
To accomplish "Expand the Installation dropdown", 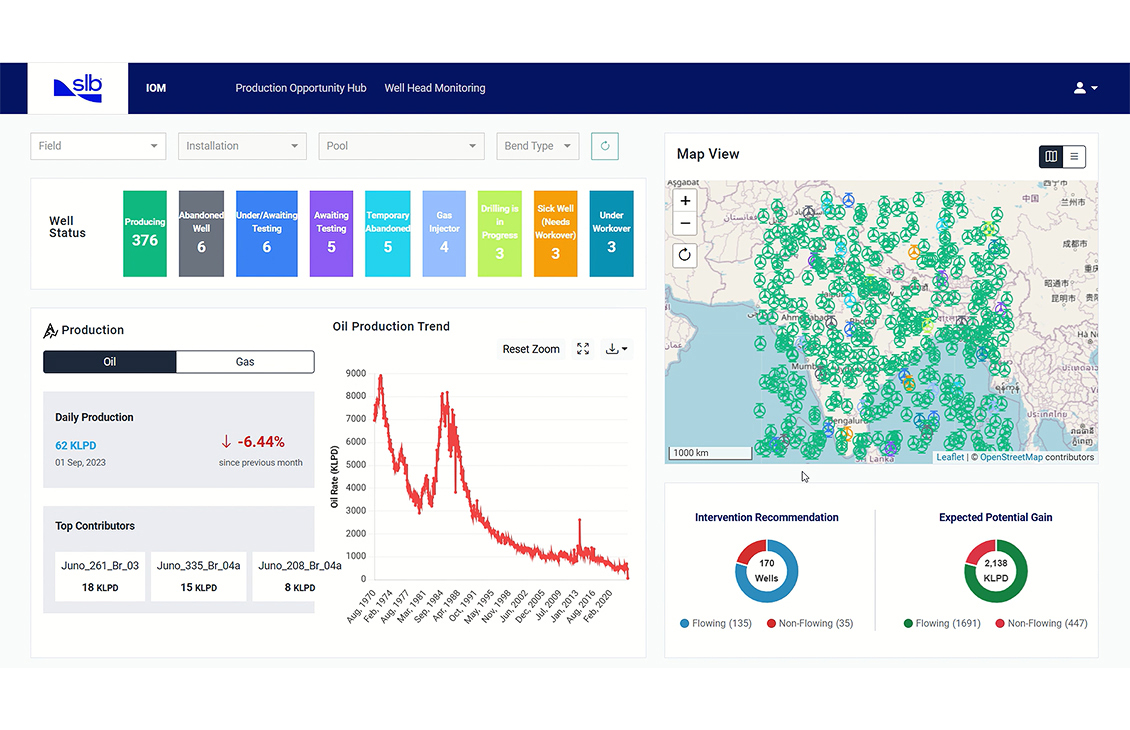I will (x=242, y=146).
